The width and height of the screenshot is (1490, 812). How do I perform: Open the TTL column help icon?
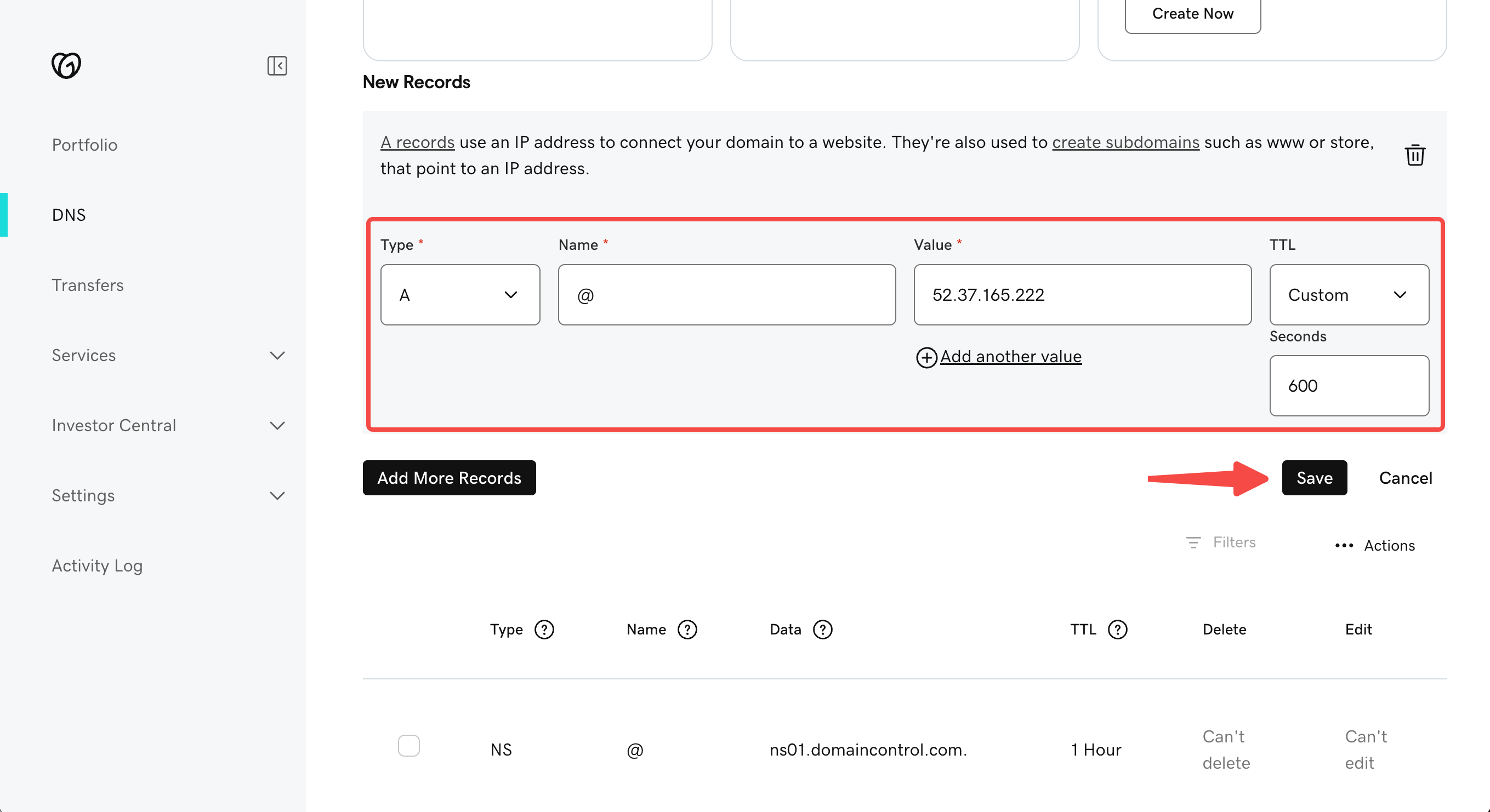point(1117,630)
